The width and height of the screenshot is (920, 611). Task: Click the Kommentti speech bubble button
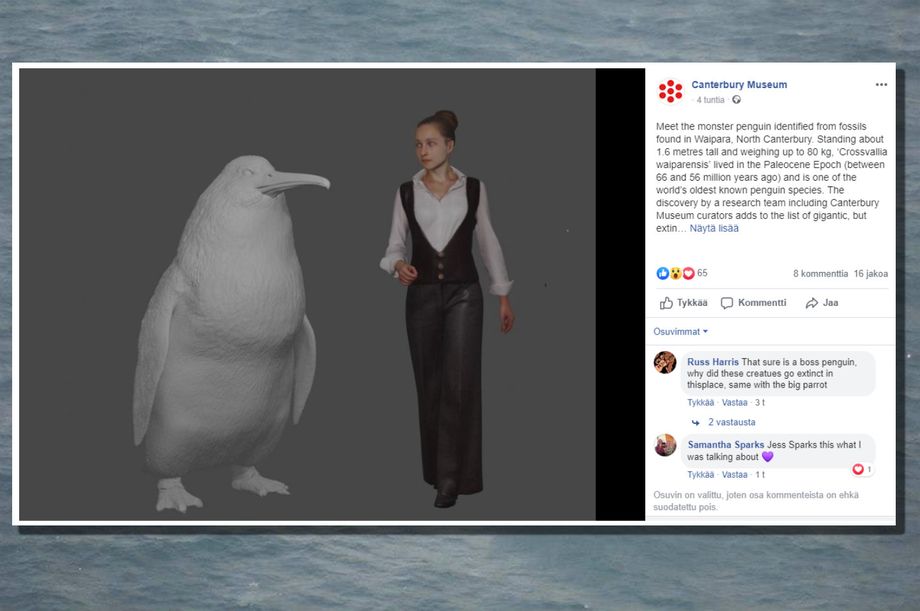[x=754, y=303]
